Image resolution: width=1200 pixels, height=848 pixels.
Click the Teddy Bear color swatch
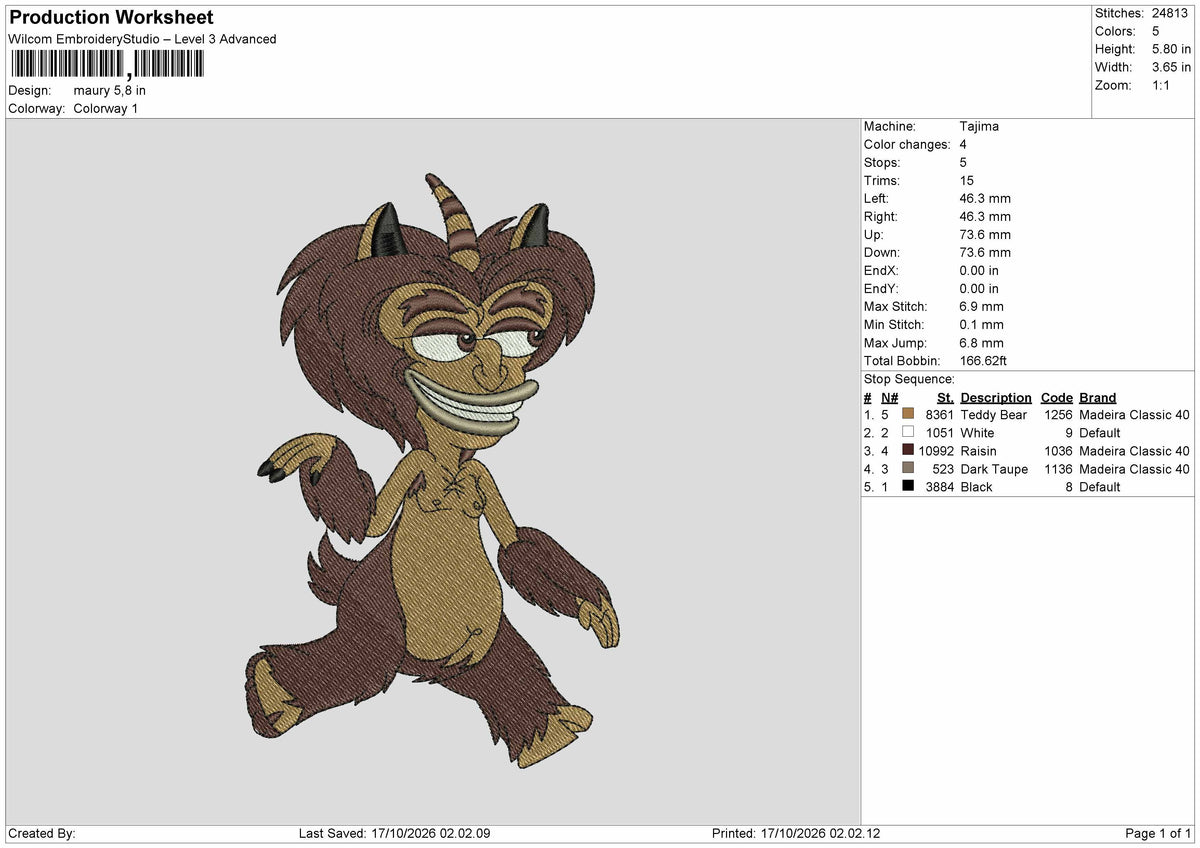tap(908, 414)
